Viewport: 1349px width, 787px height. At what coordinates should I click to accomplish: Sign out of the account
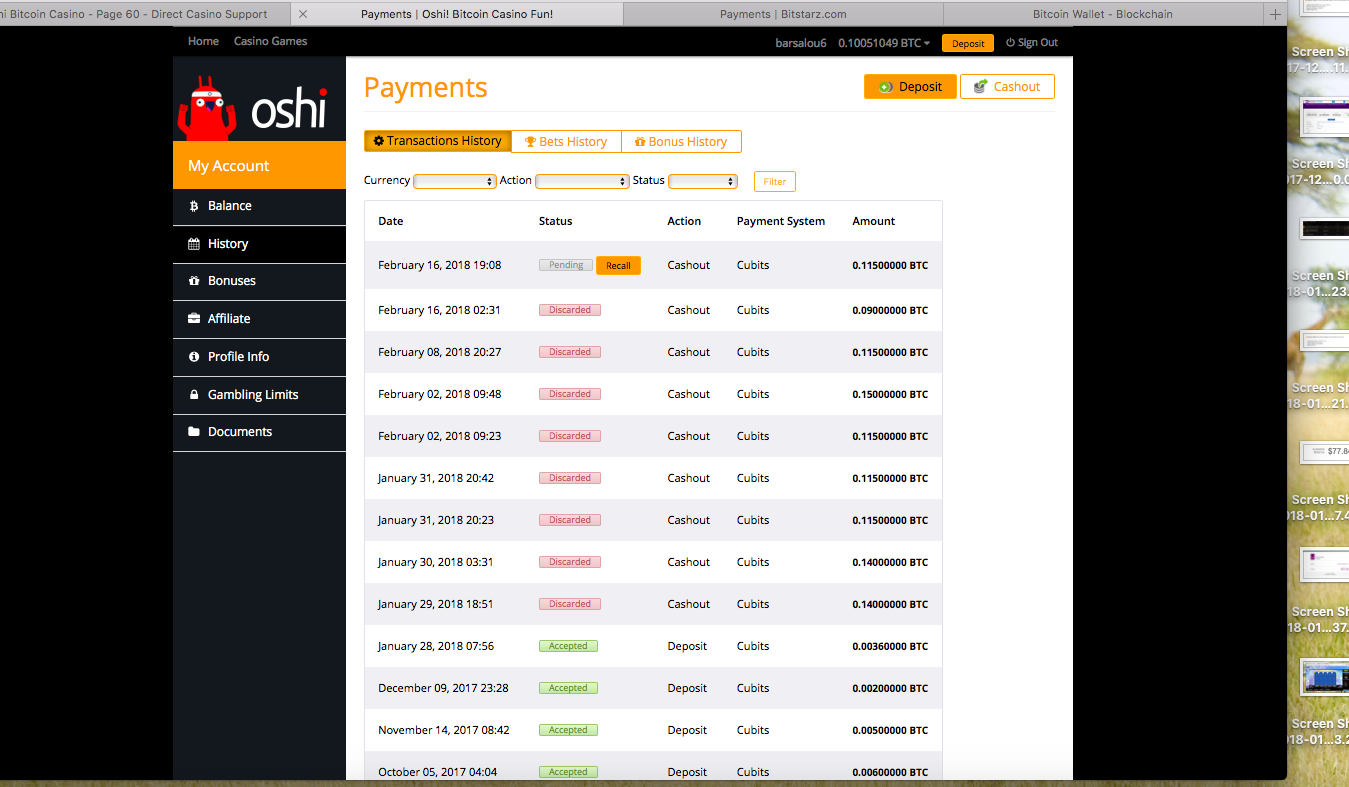(1032, 43)
